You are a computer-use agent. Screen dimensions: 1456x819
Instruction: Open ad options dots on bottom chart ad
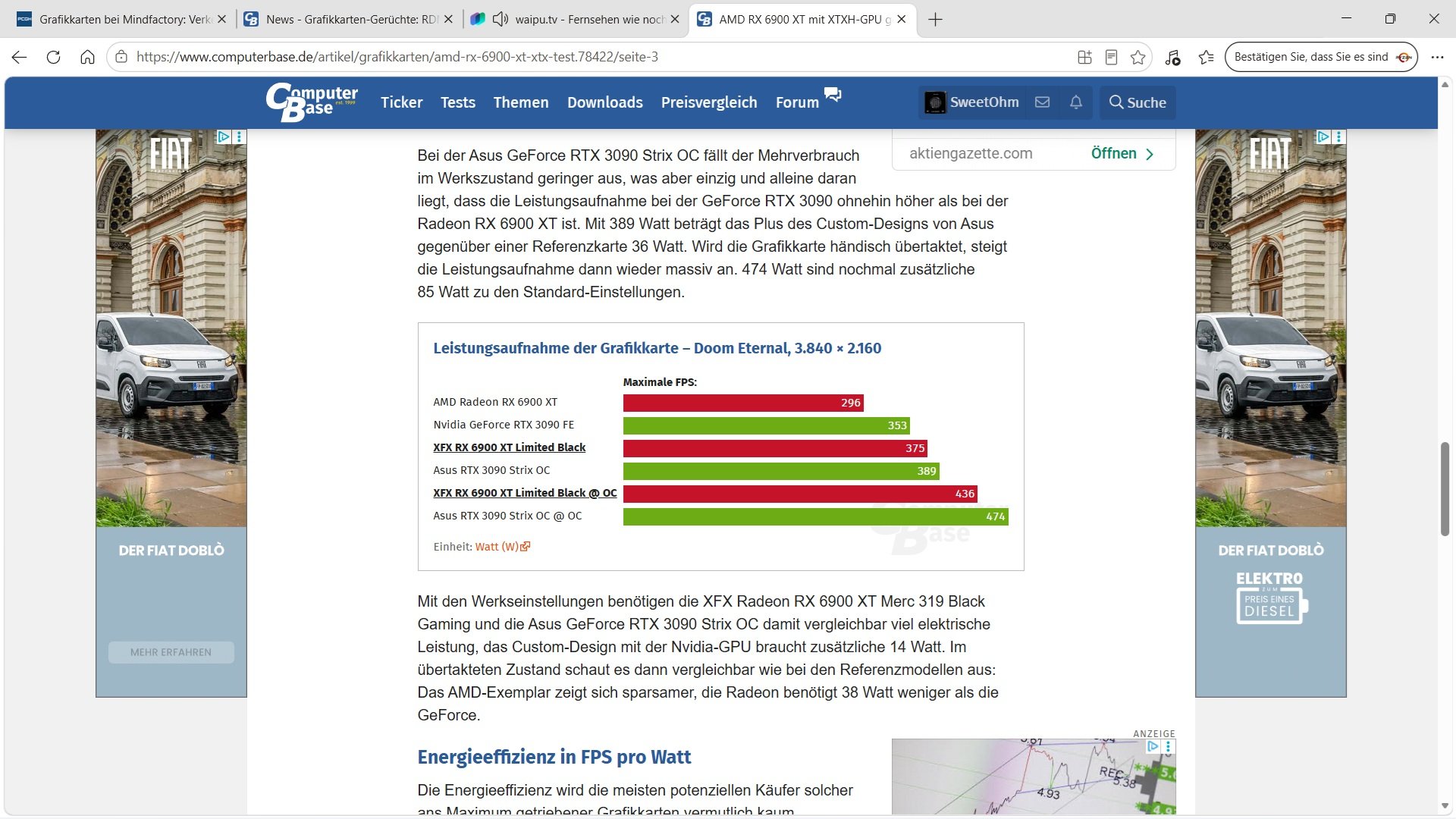click(1169, 746)
